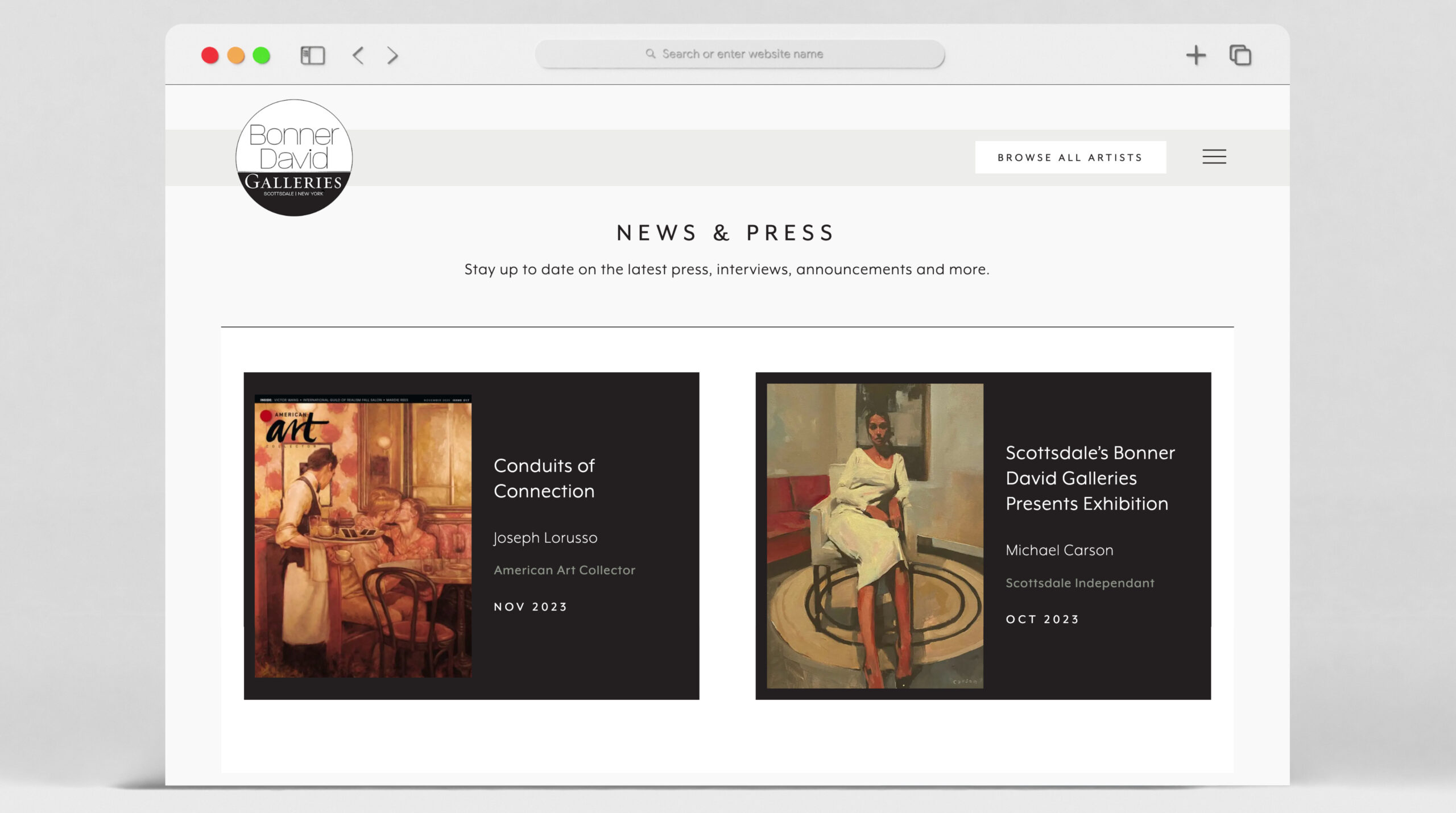Screen dimensions: 1456x813
Task: Select the Joseph Lorusso artist name
Action: coord(545,538)
